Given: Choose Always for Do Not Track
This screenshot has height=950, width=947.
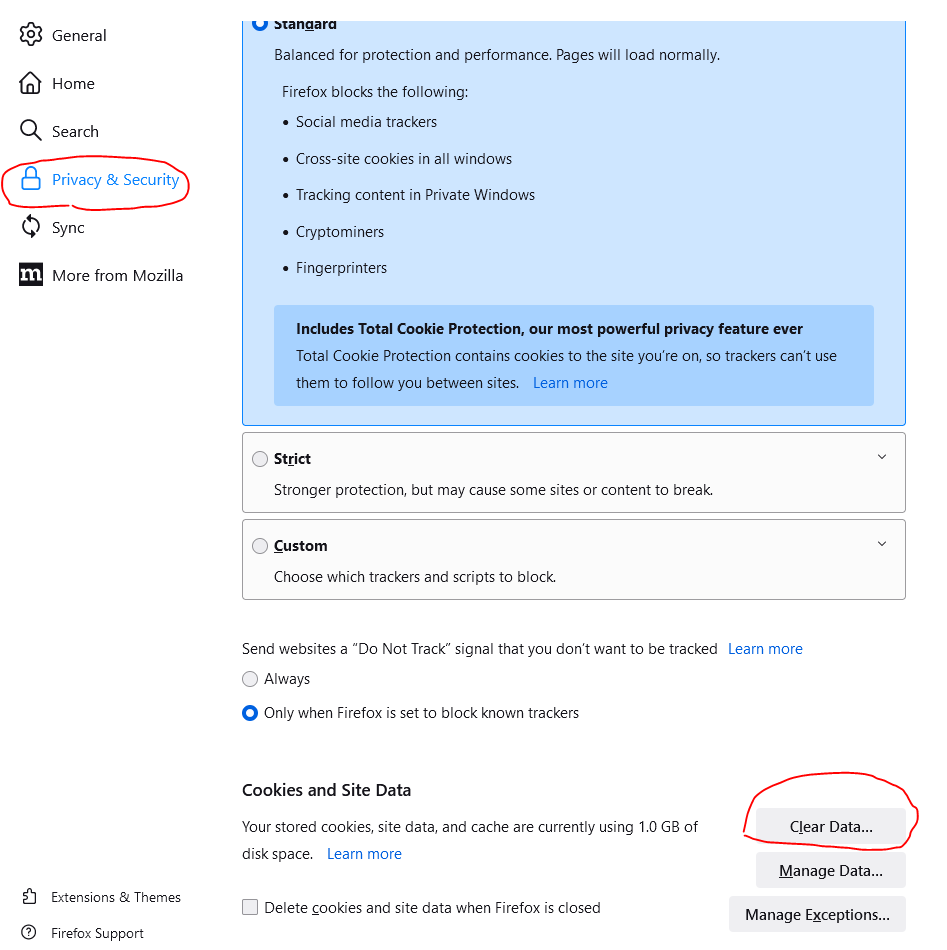Looking at the screenshot, I should point(250,679).
